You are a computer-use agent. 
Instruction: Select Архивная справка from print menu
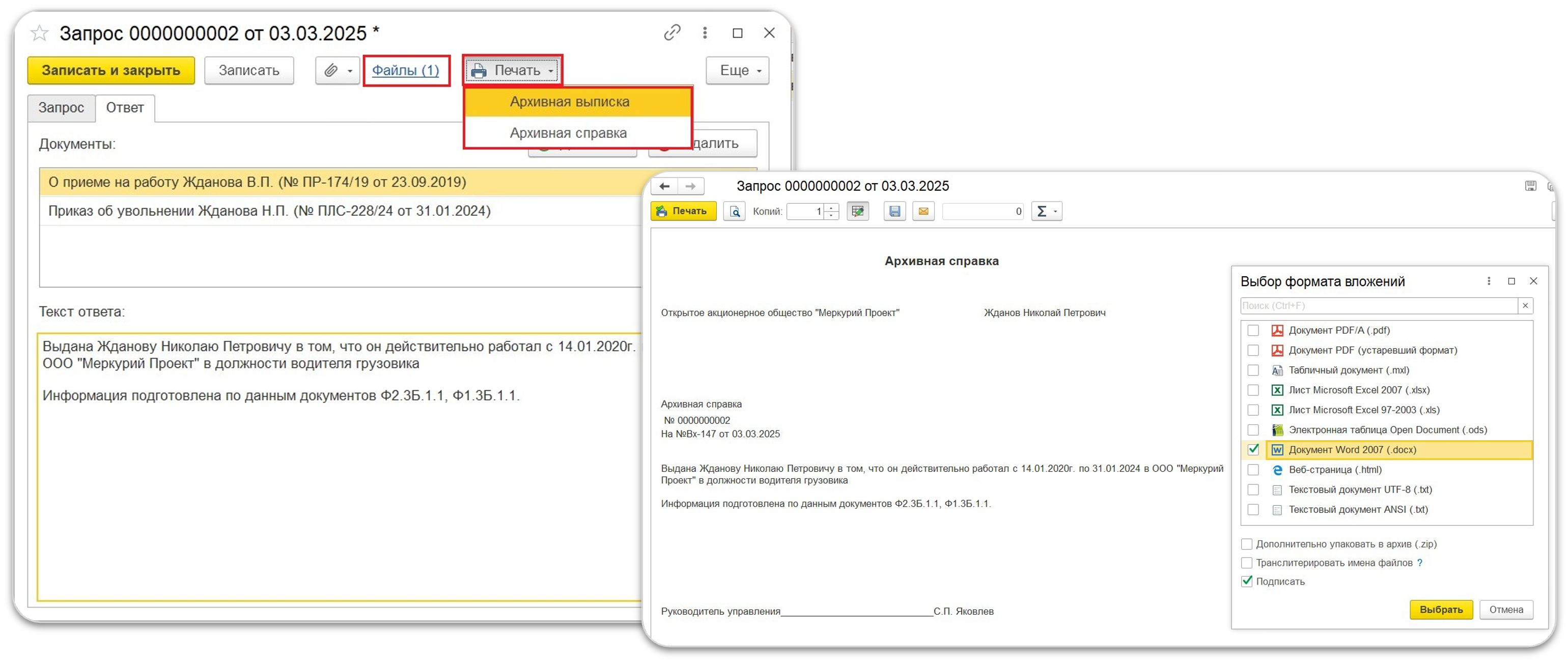click(x=578, y=133)
